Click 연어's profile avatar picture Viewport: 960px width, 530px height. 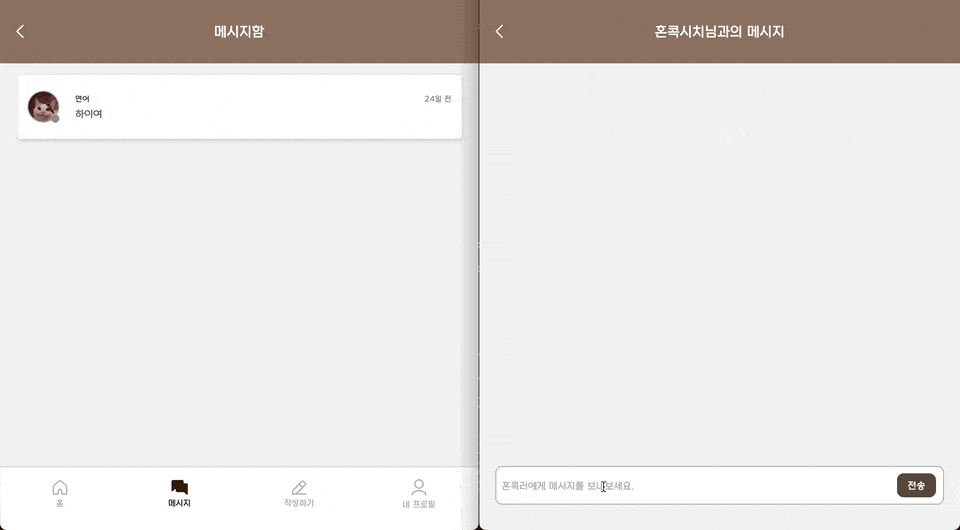(x=43, y=106)
